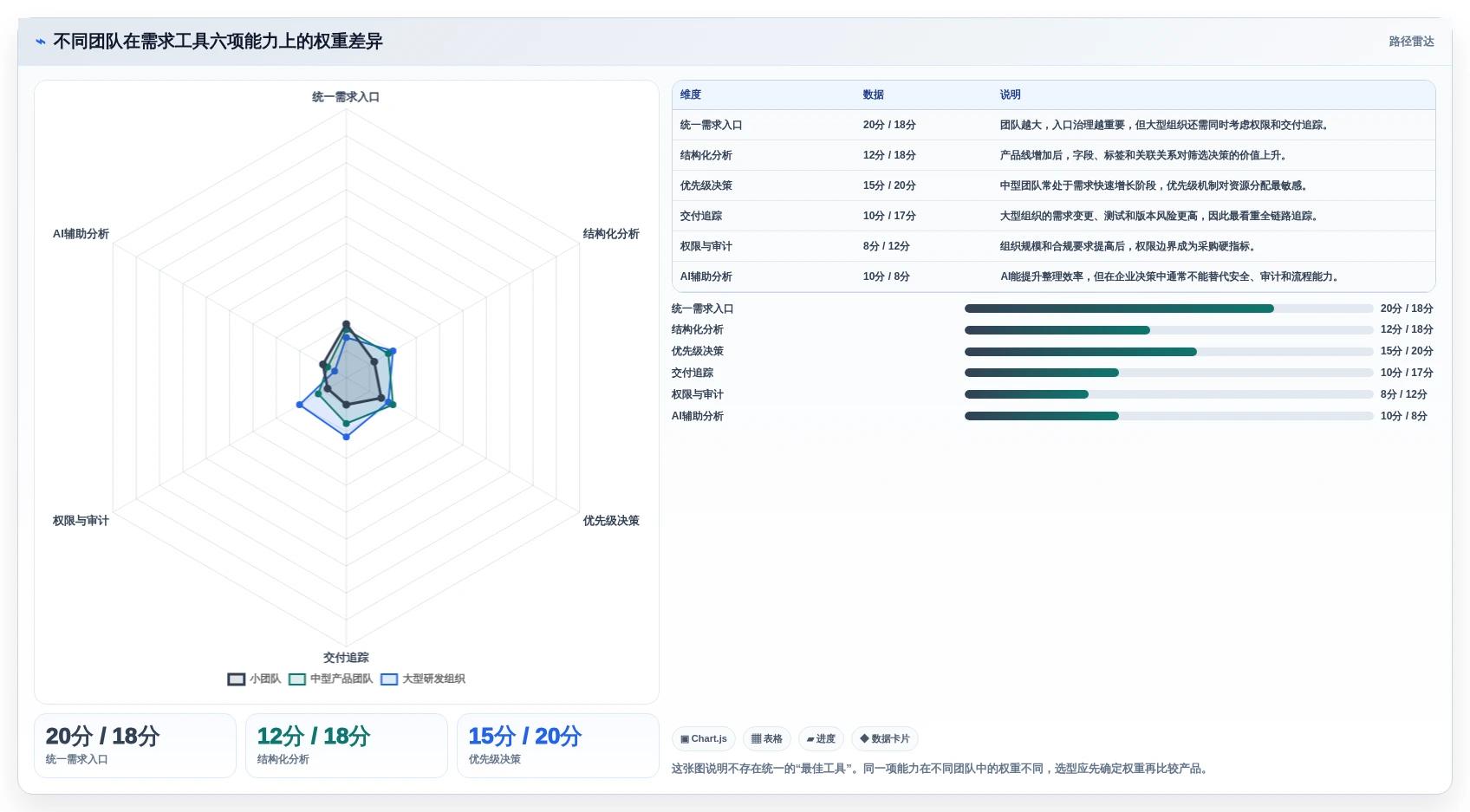Click the radar axis label 优先级决策
Viewport: 1470px width, 812px height.
coord(611,521)
